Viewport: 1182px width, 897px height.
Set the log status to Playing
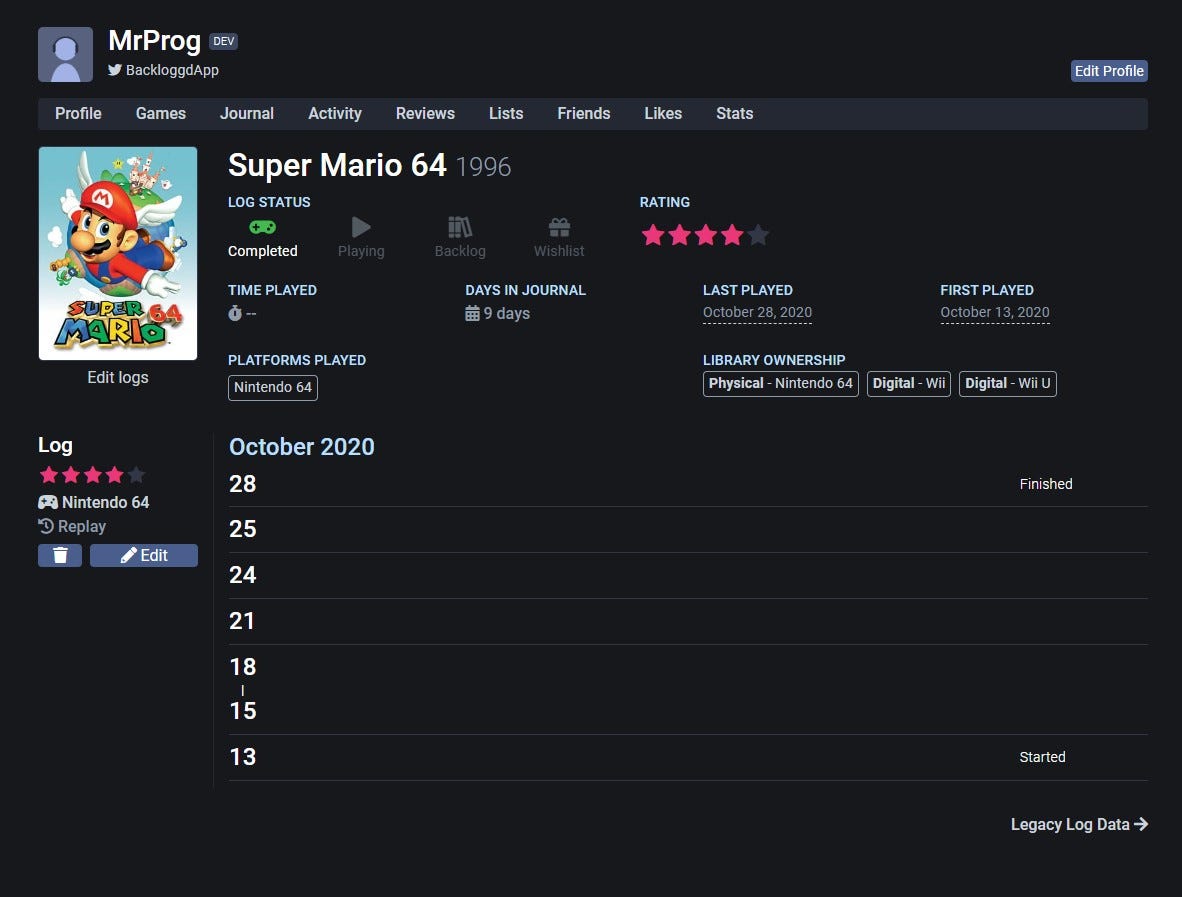point(361,238)
